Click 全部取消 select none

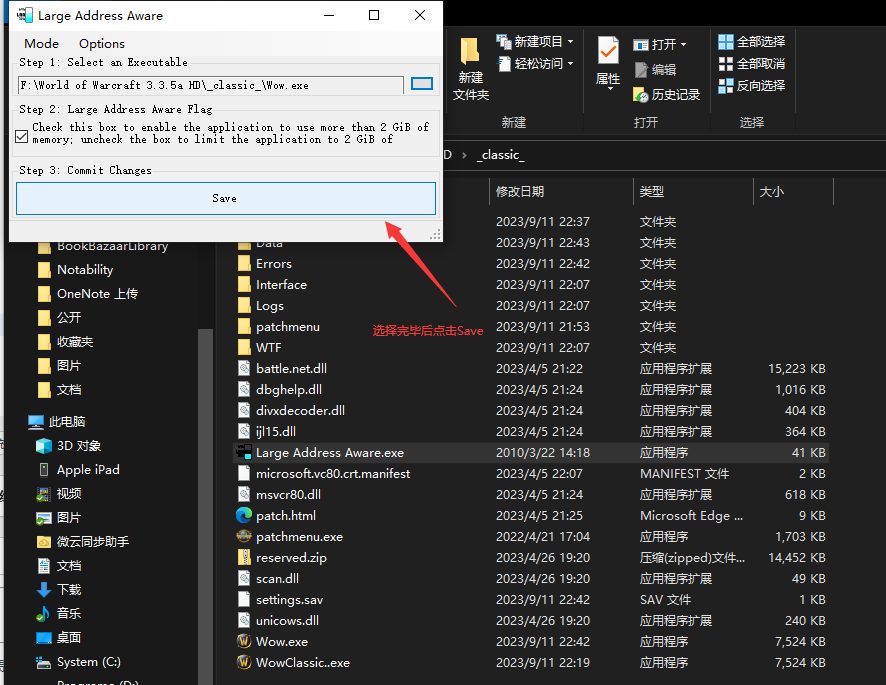pyautogui.click(x=752, y=63)
